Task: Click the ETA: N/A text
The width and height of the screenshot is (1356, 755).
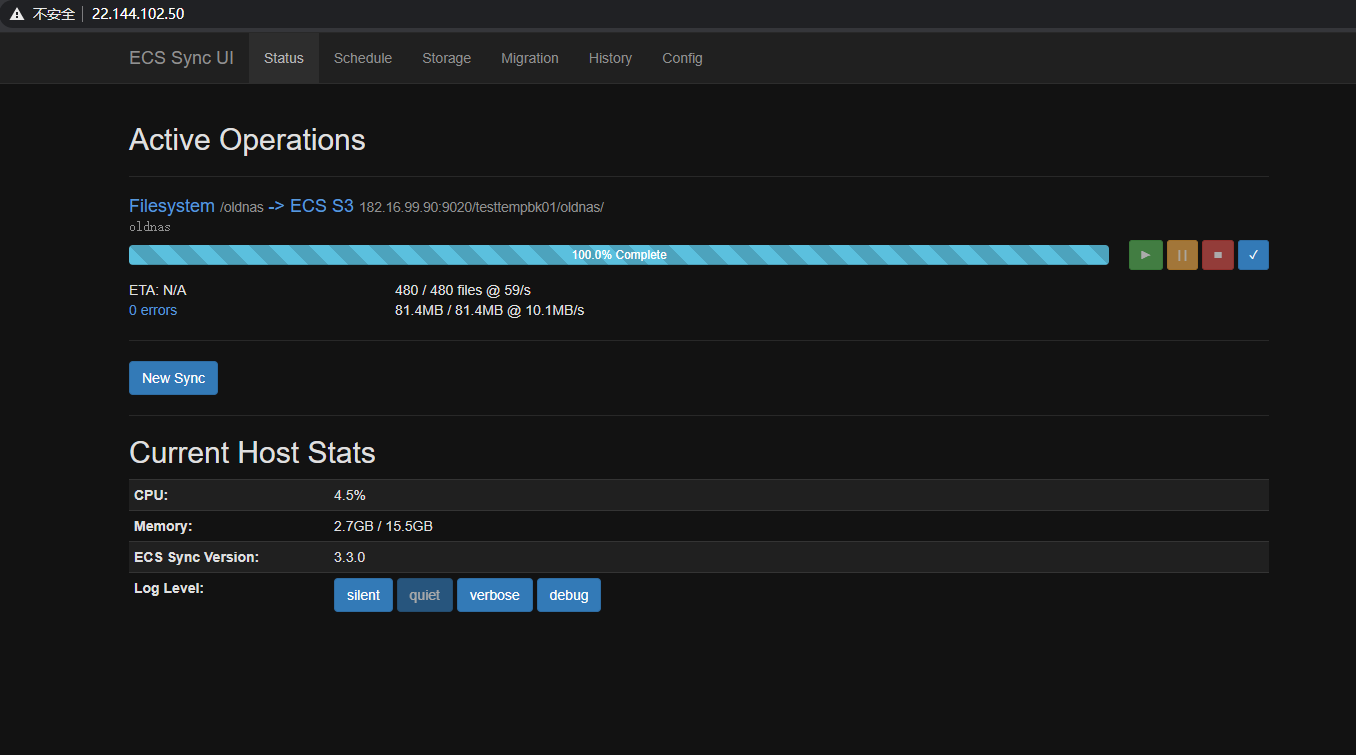Action: pos(158,290)
